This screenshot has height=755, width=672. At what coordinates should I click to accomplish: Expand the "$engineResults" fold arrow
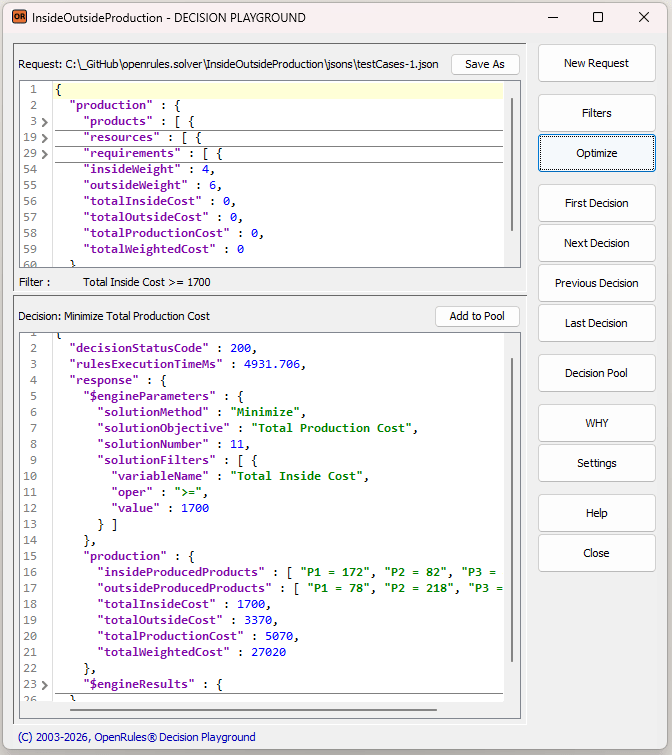[x=44, y=685]
